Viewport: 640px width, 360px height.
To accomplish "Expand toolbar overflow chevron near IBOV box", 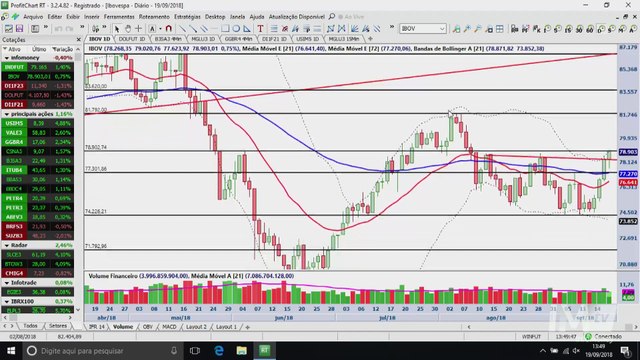I will (392, 27).
